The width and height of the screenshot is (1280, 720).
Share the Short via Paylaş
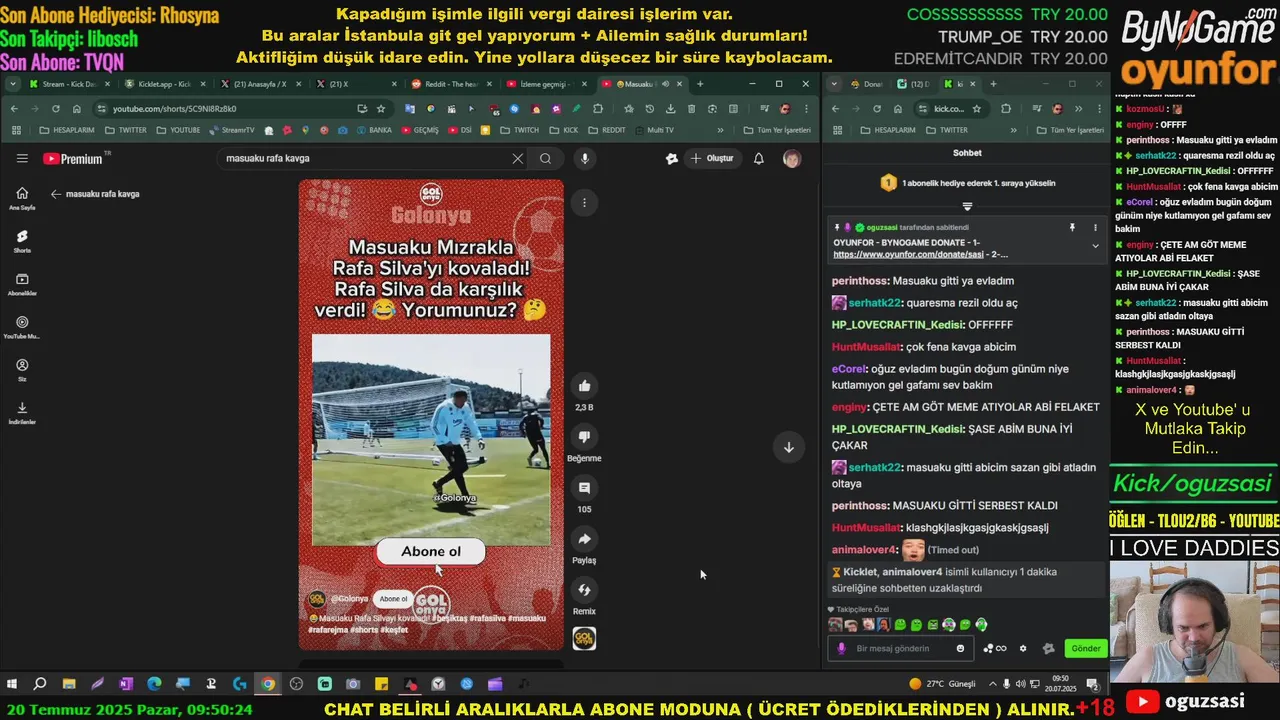coord(584,539)
